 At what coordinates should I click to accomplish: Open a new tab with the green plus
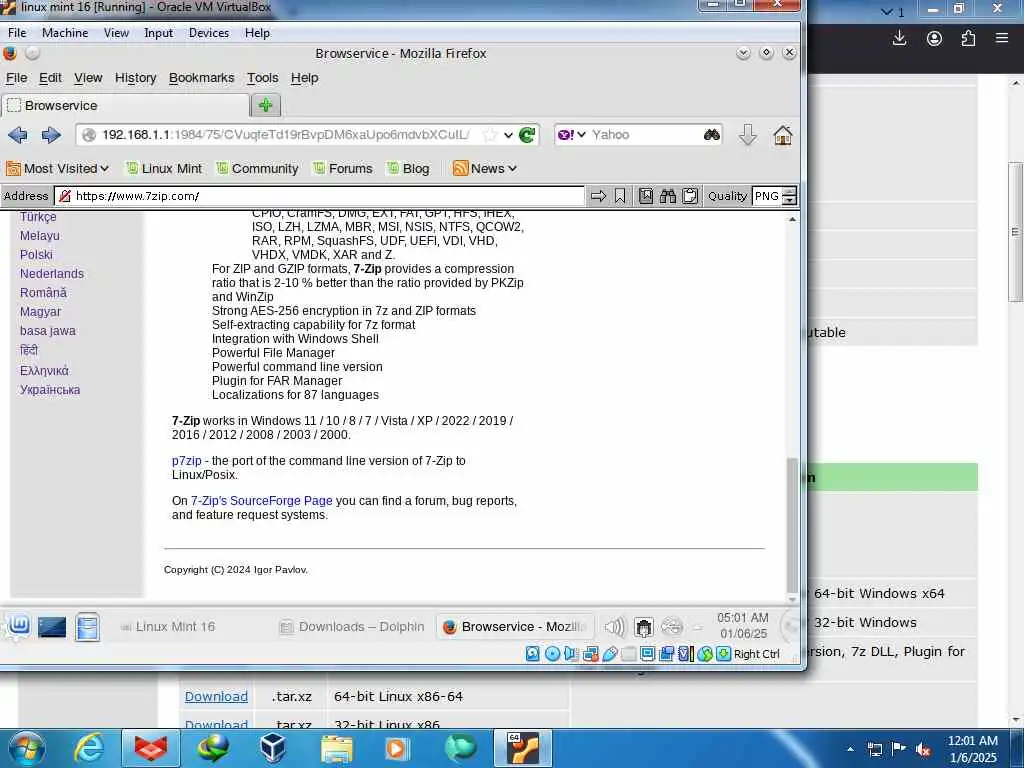[x=265, y=105]
